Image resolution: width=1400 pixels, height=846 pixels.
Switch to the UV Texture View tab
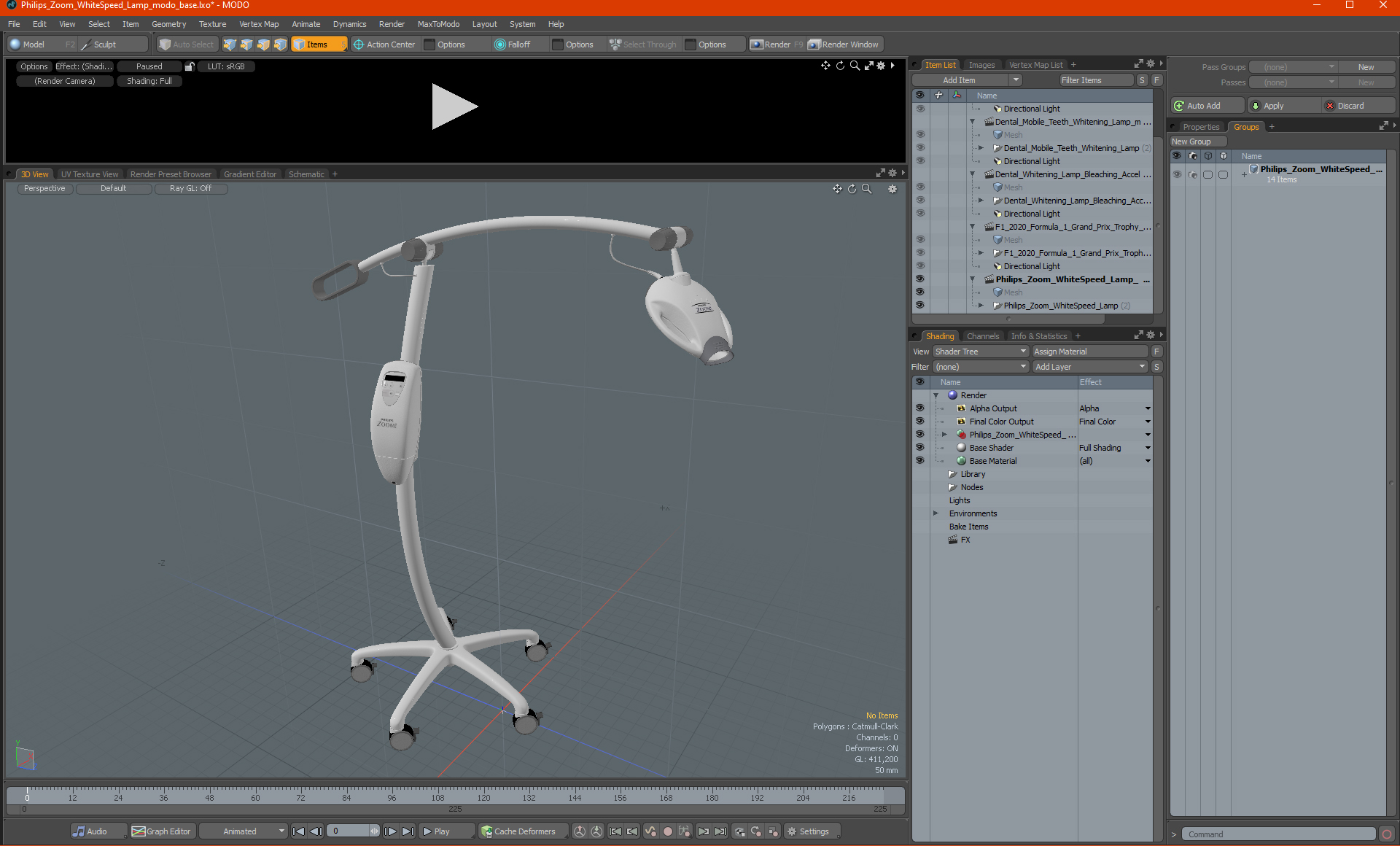[x=89, y=174]
